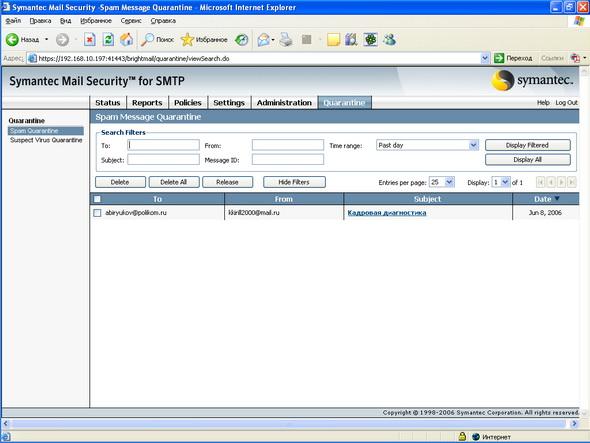This screenshot has width=590, height=443.
Task: Click the Help link
Action: (543, 102)
